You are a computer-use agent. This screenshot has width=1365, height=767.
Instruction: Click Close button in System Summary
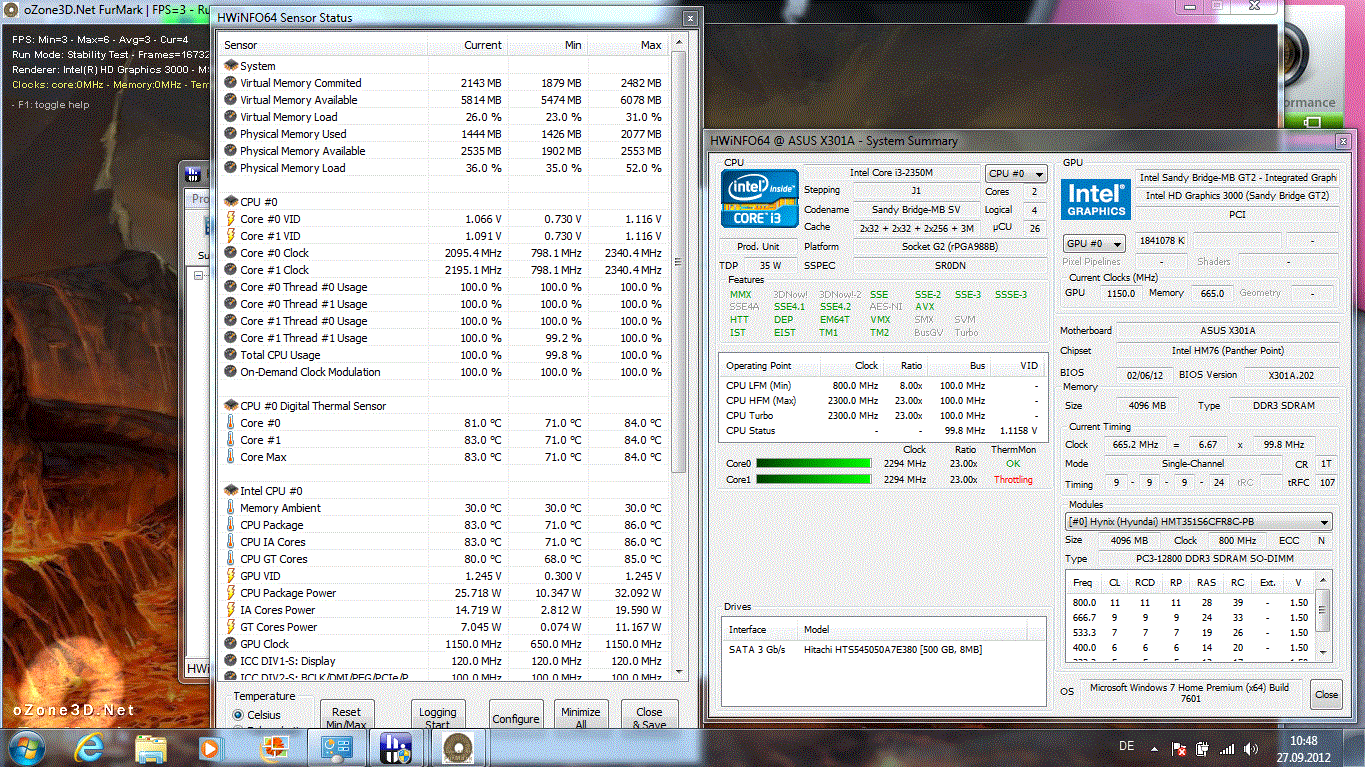pyautogui.click(x=1326, y=694)
